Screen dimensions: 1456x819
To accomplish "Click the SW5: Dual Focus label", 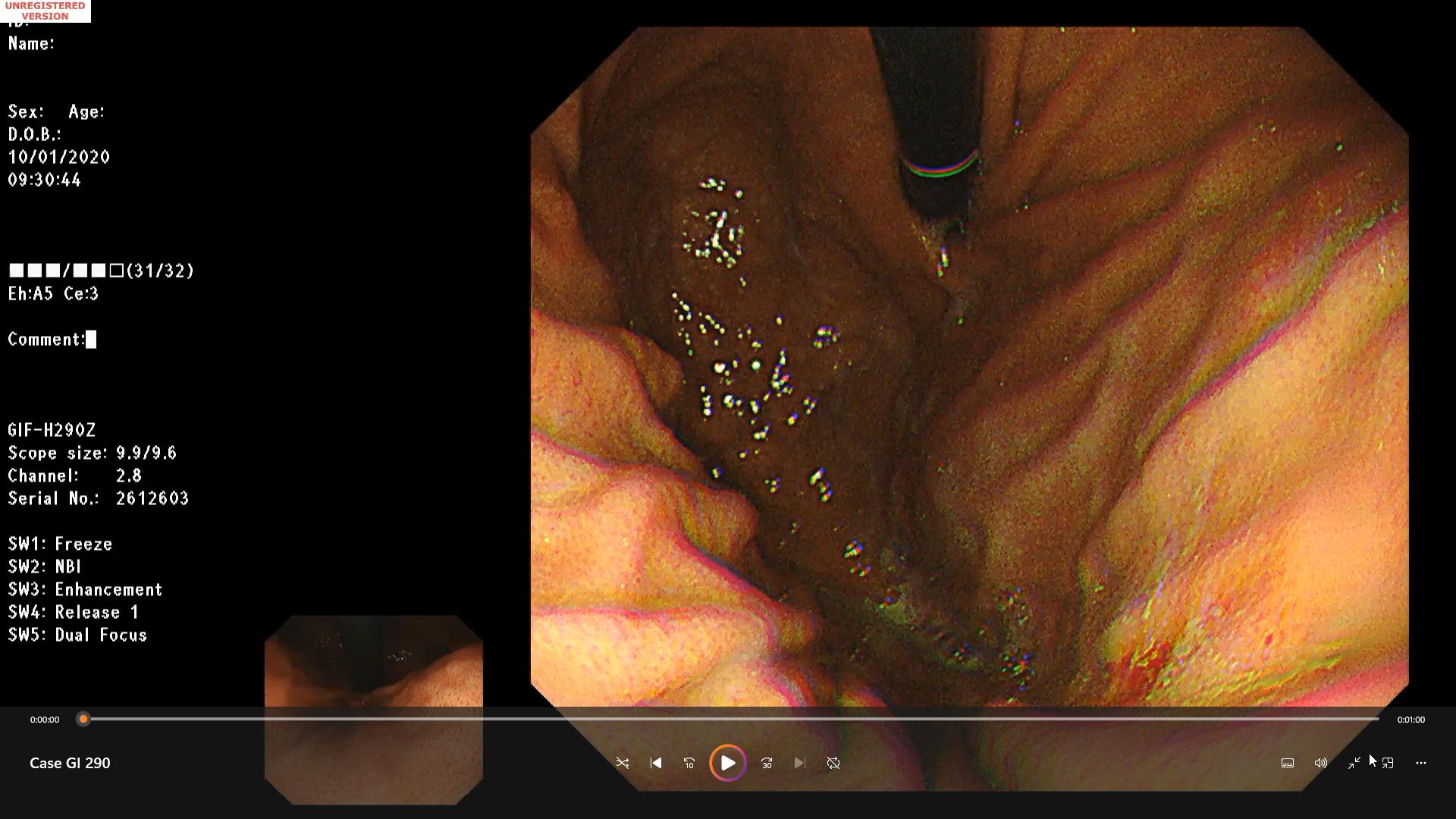I will click(x=77, y=635).
